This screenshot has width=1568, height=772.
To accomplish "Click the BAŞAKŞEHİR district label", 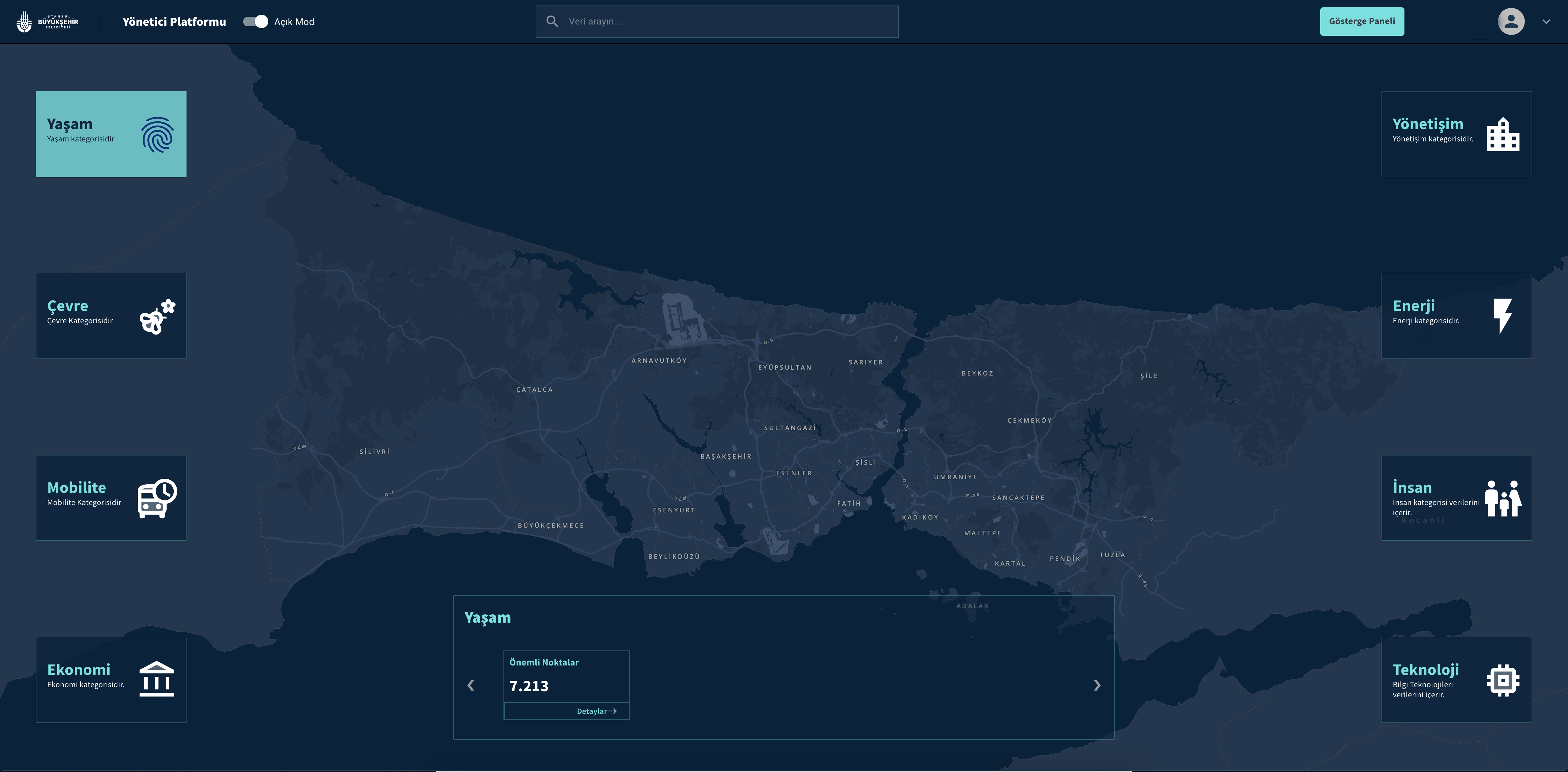I will click(x=726, y=457).
